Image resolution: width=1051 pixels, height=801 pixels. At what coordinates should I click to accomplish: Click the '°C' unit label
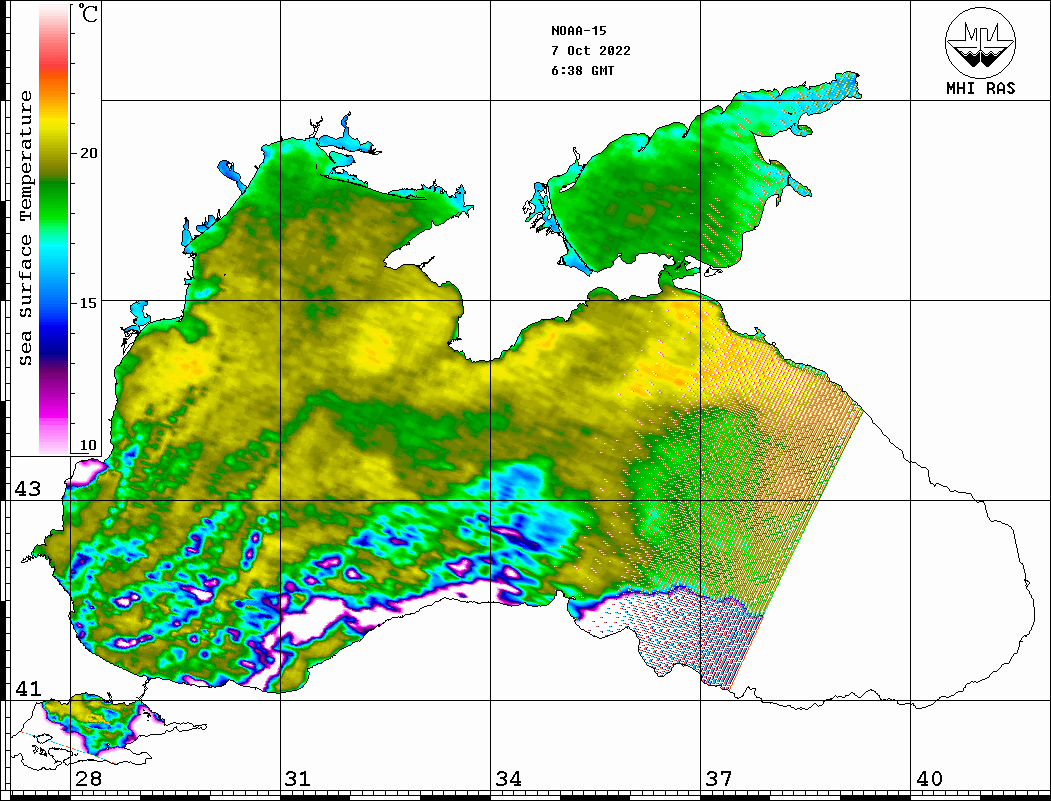[88, 13]
